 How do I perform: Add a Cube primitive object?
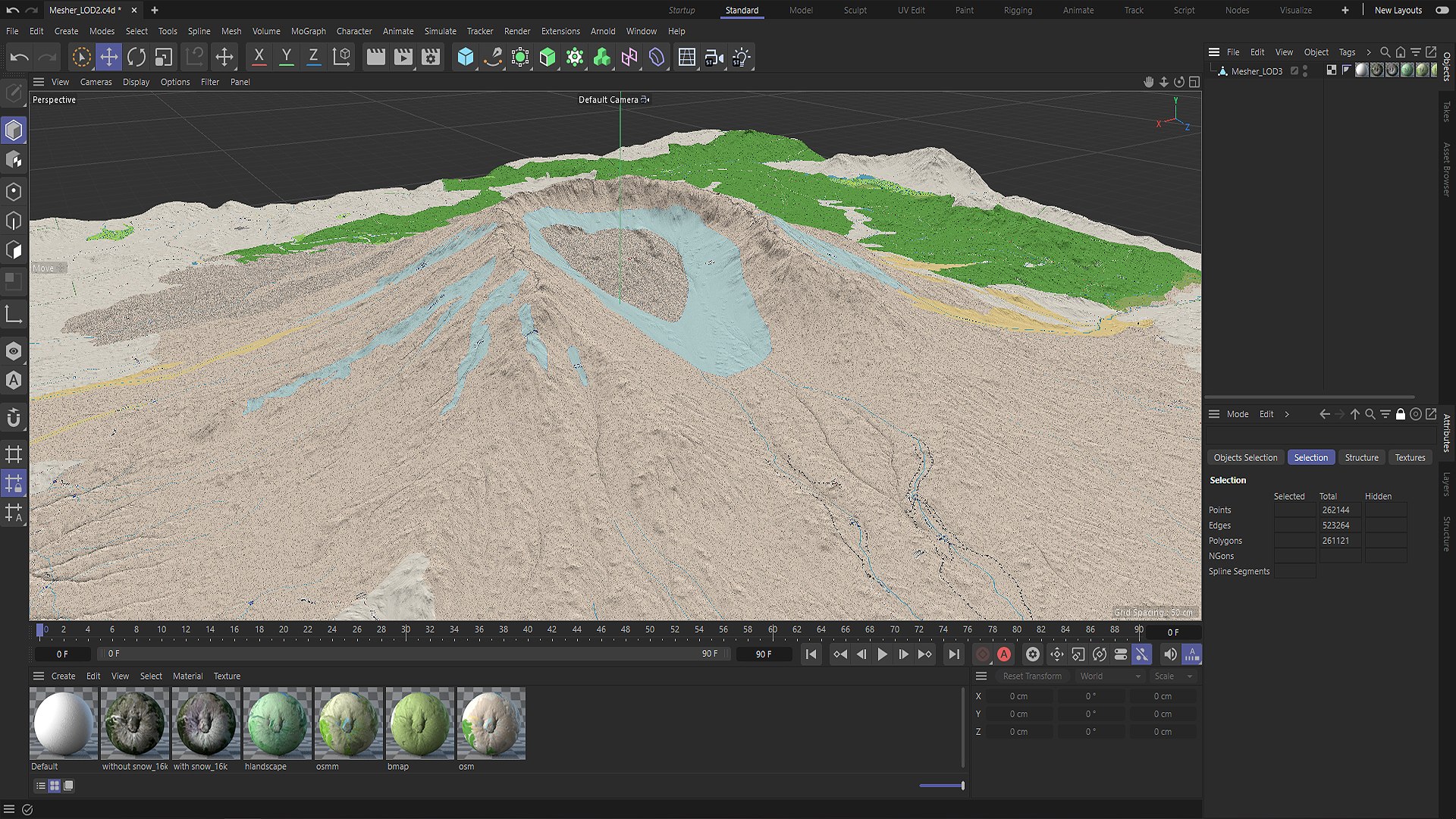[x=466, y=57]
